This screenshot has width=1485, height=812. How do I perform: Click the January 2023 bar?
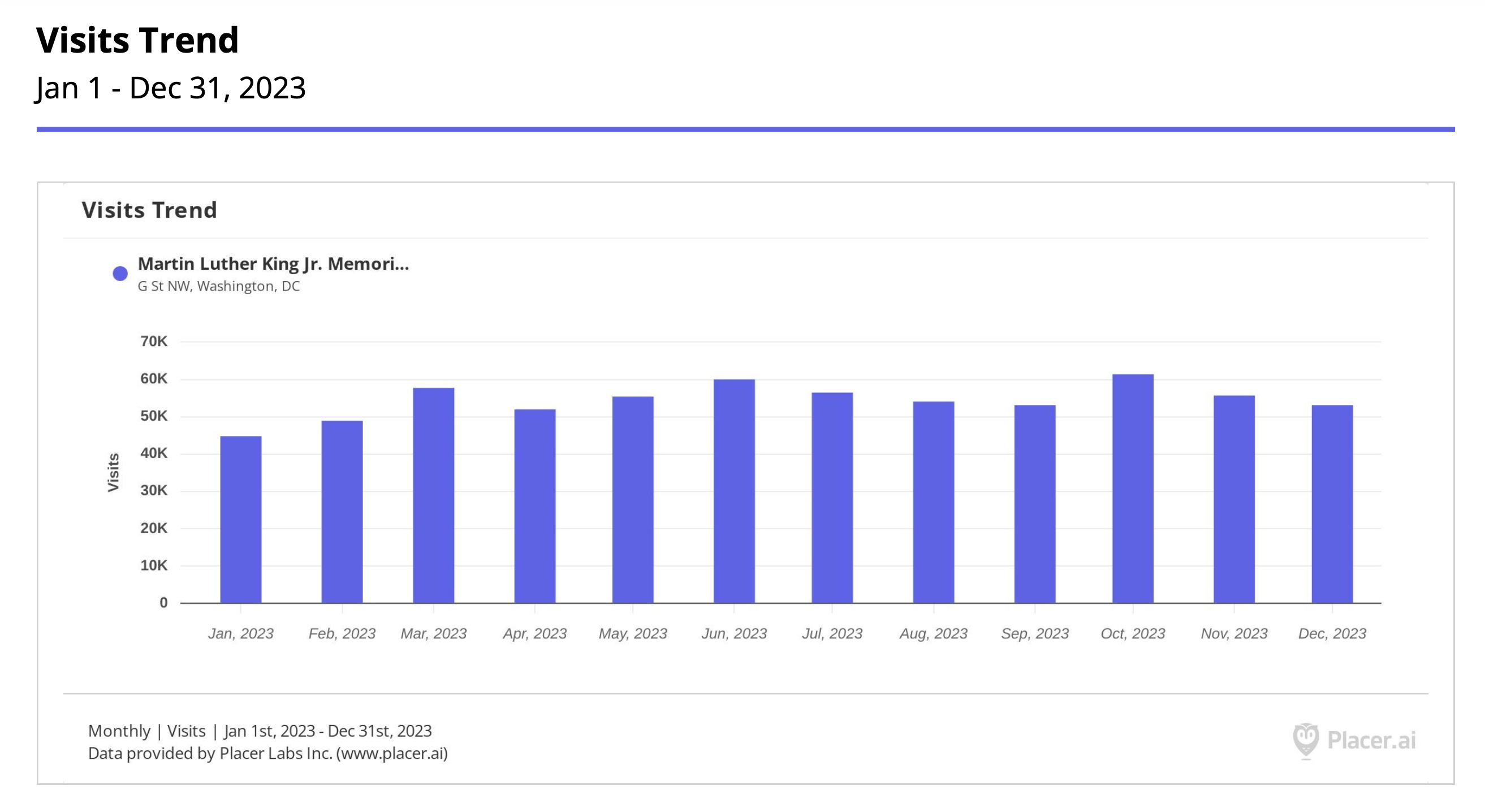[x=240, y=519]
